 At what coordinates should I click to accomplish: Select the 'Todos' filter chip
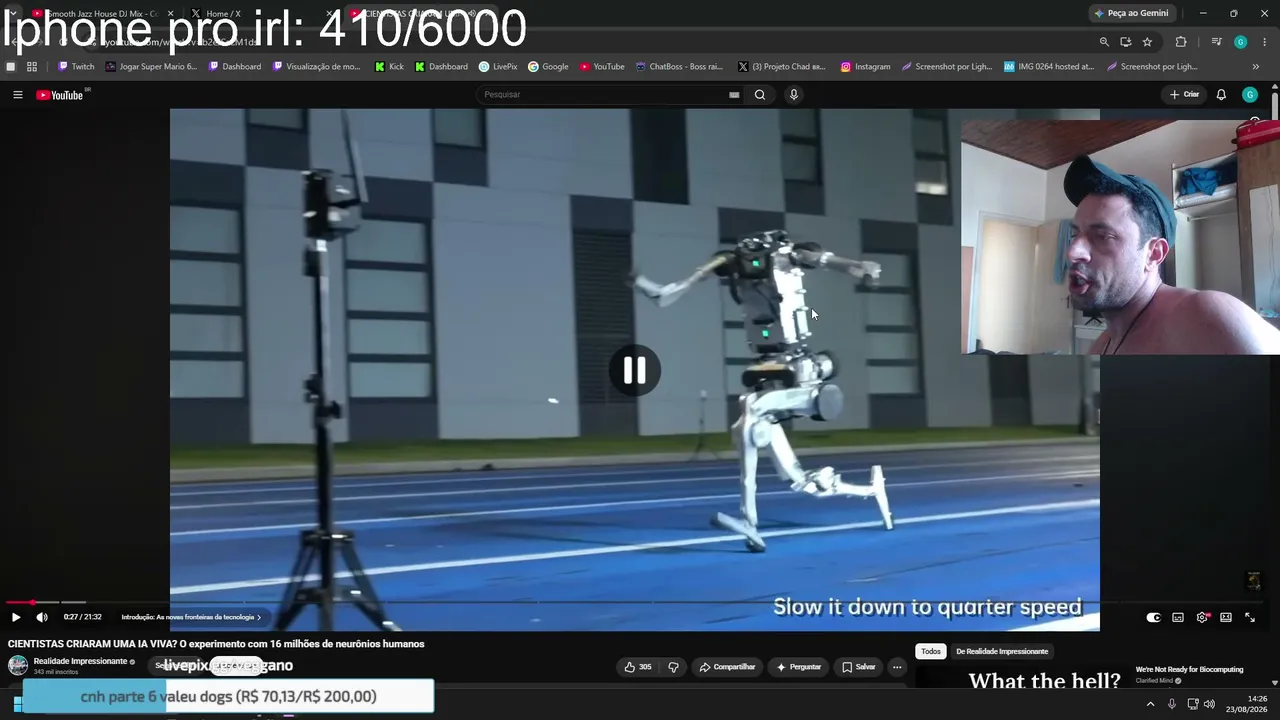(x=931, y=651)
